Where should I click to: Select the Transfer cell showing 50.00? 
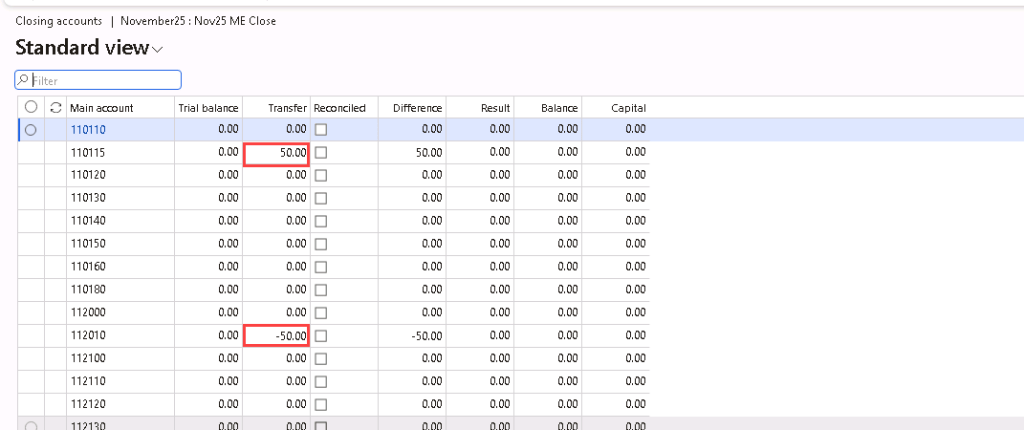click(277, 152)
